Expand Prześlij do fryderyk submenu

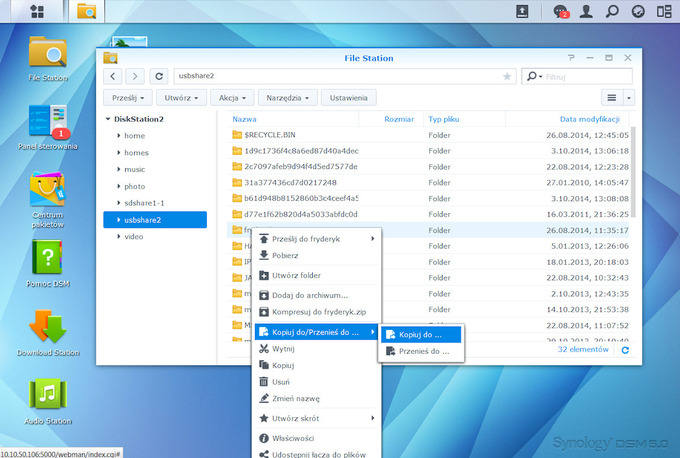pos(317,239)
